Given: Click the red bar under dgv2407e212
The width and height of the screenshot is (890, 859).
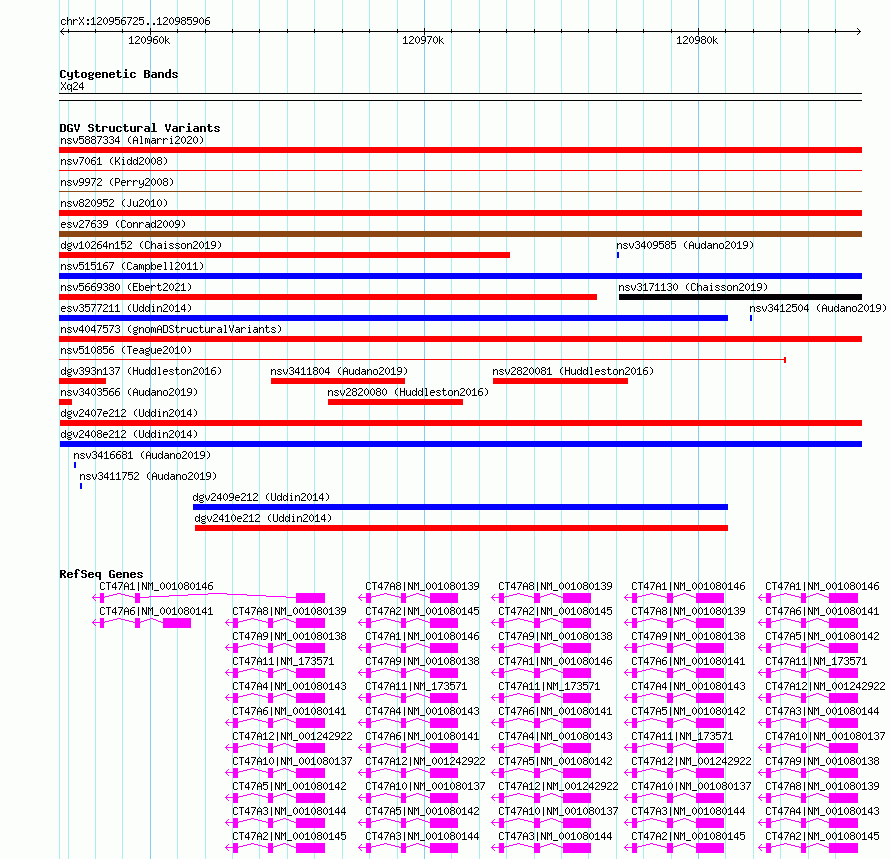Looking at the screenshot, I should pyautogui.click(x=460, y=423).
